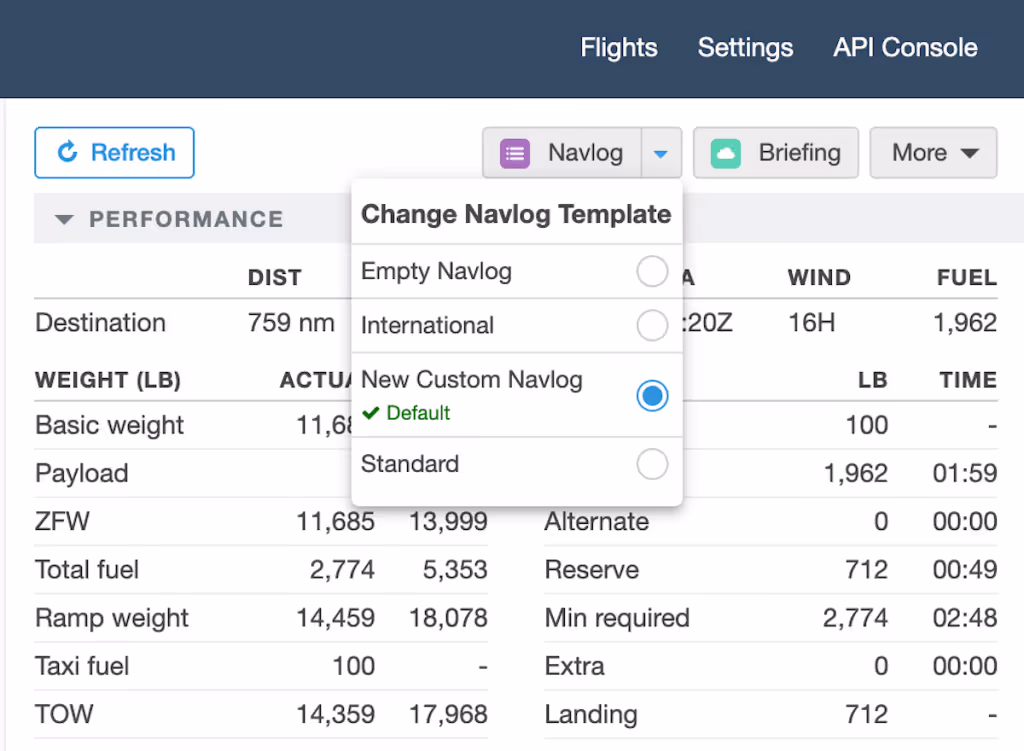Click the PERFORMANCE section header
1024x751 pixels.
186,219
